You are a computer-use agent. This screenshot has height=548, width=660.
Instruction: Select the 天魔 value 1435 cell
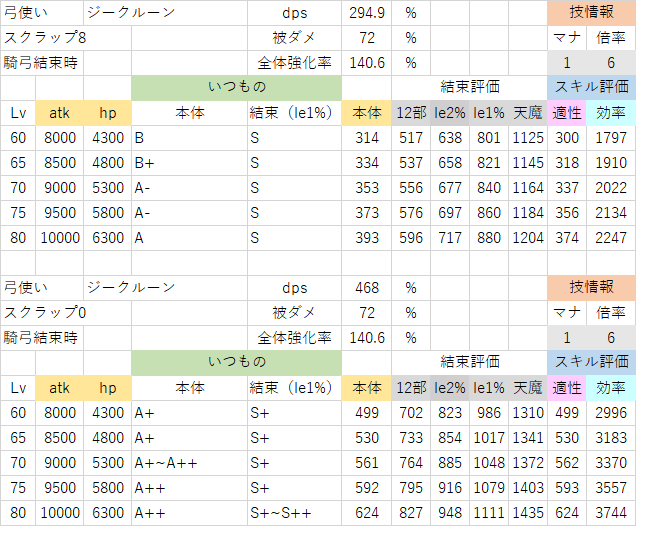(x=528, y=513)
